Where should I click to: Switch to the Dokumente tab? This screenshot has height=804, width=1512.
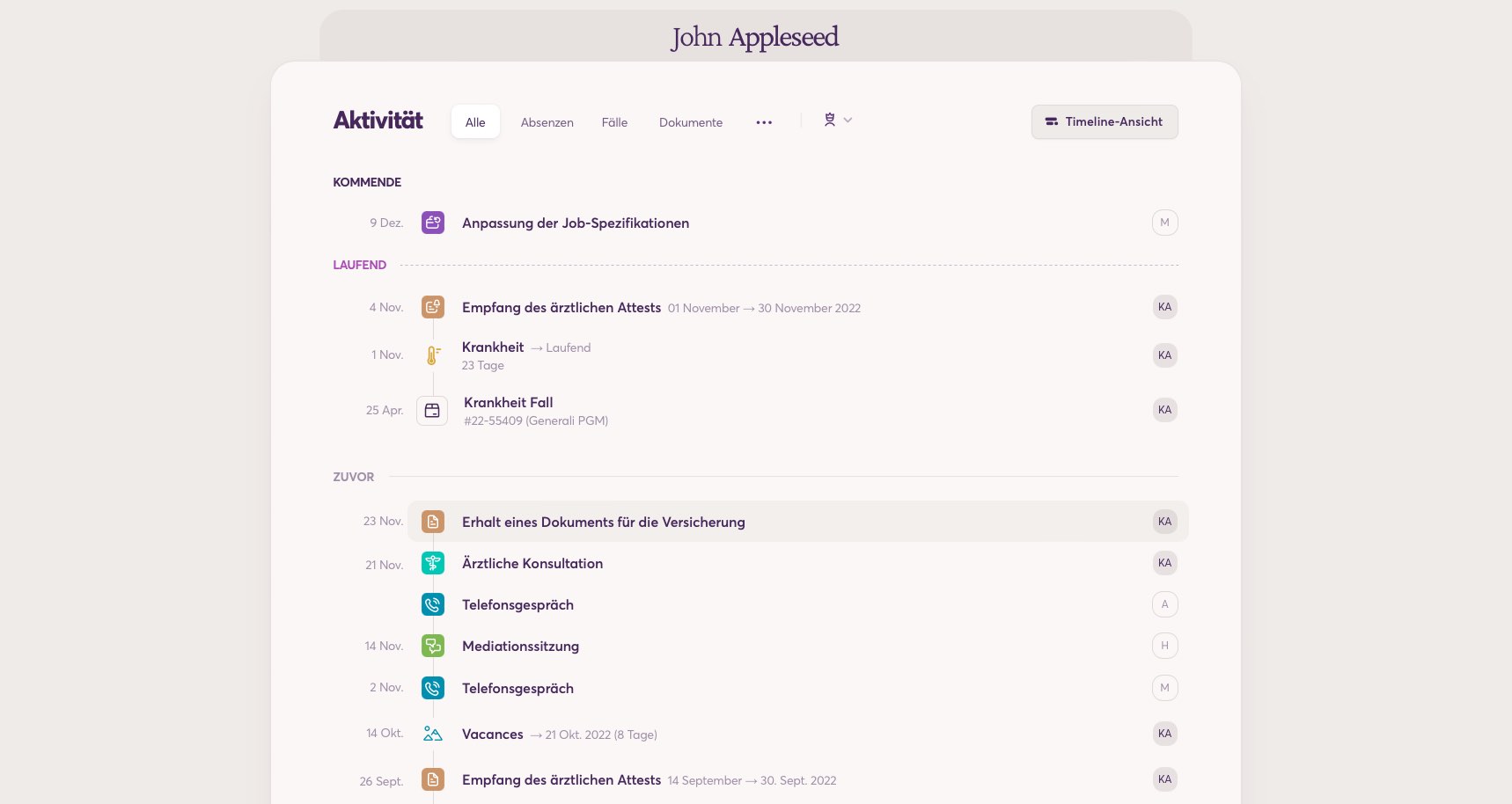coord(691,122)
